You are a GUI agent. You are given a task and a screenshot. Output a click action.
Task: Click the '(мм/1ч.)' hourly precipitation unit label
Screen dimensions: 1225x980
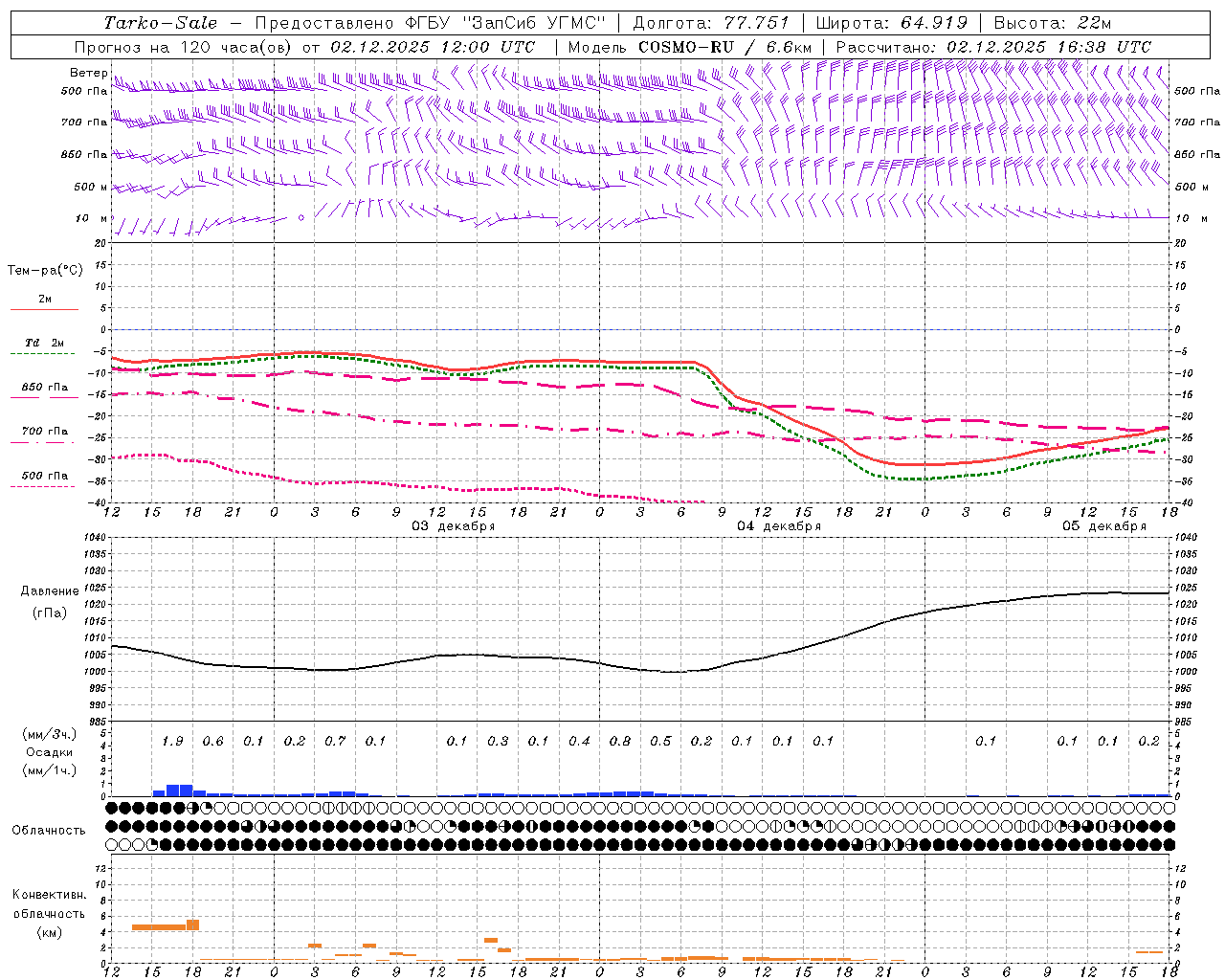pyautogui.click(x=51, y=770)
